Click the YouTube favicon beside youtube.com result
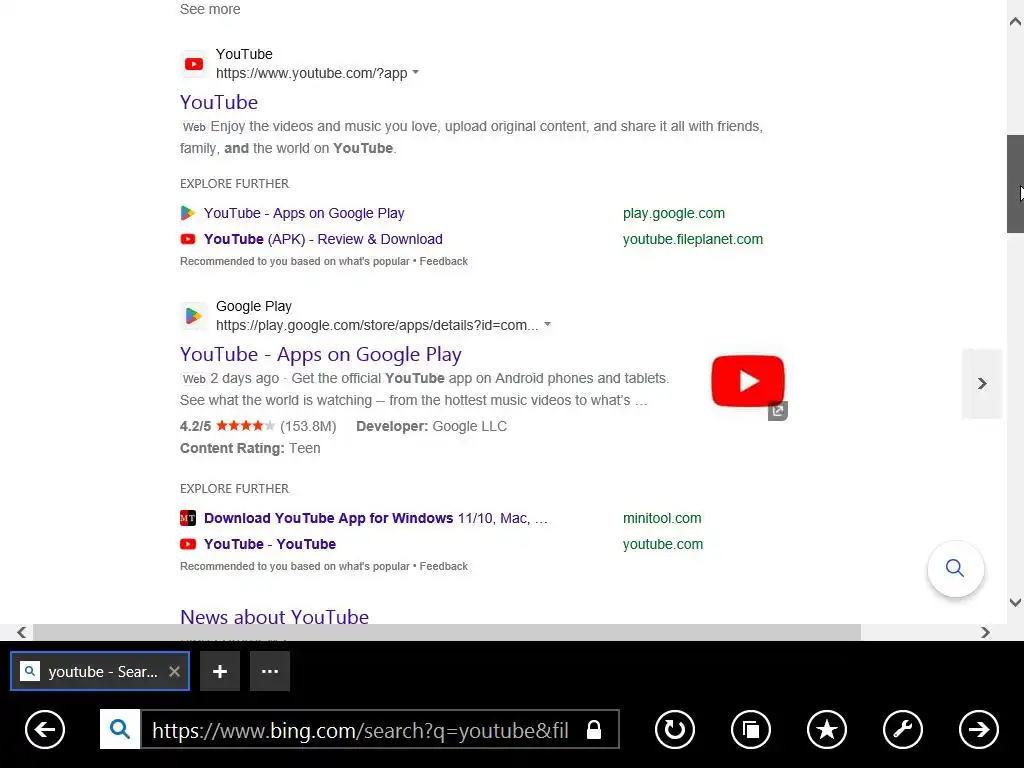The width and height of the screenshot is (1024, 768). (x=194, y=64)
